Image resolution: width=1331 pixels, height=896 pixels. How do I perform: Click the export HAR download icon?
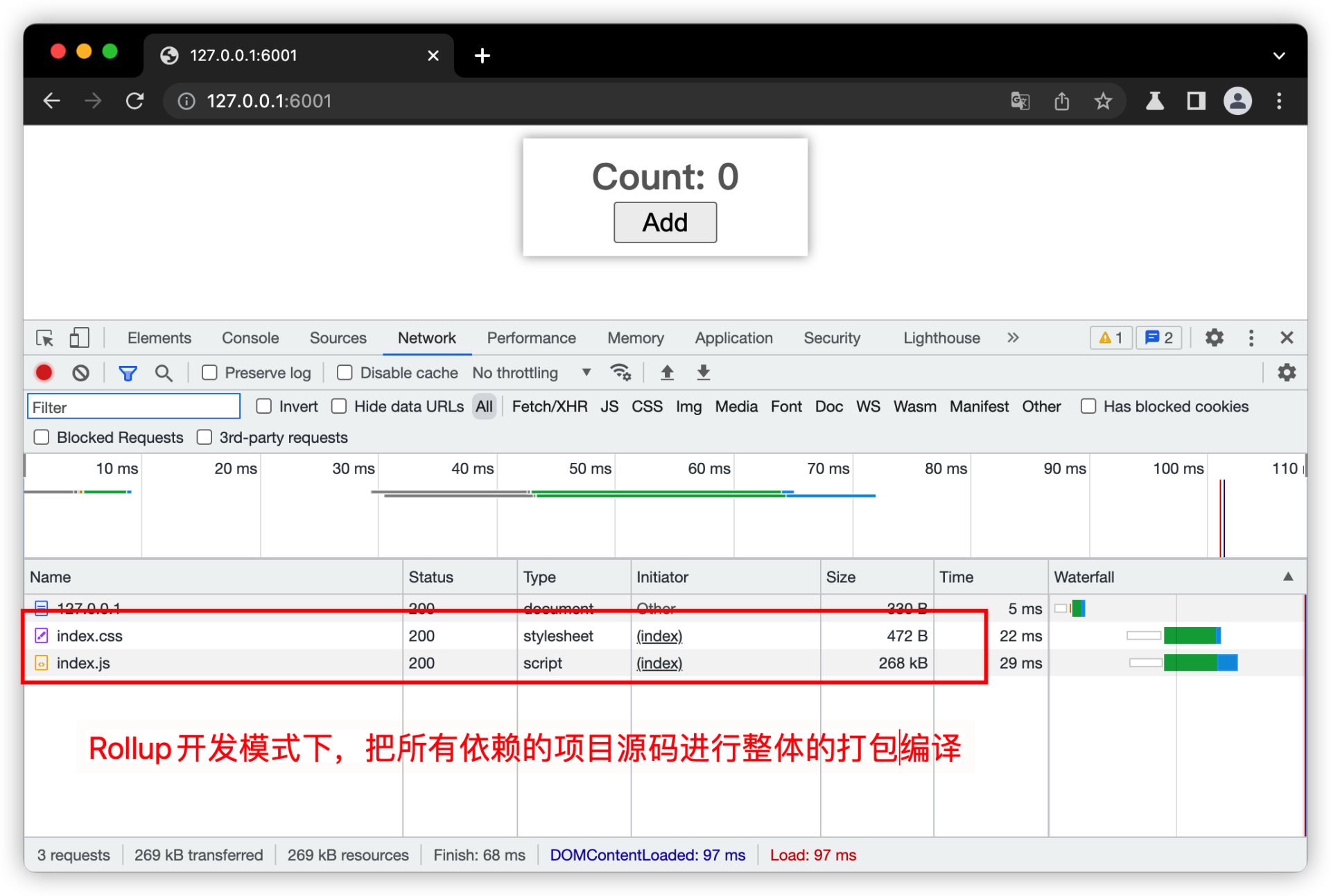pos(703,373)
